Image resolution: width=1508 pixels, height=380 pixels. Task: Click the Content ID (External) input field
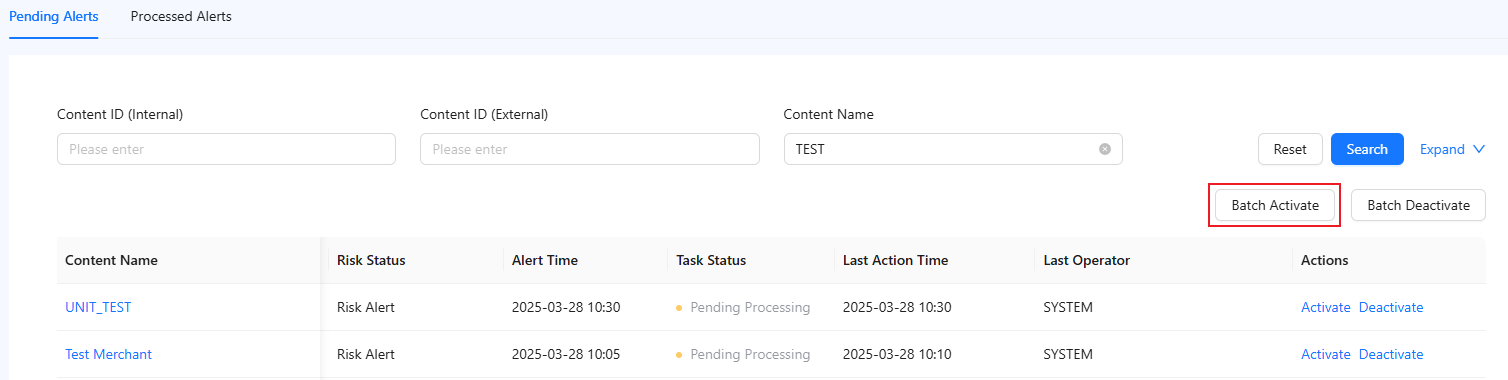tap(589, 149)
